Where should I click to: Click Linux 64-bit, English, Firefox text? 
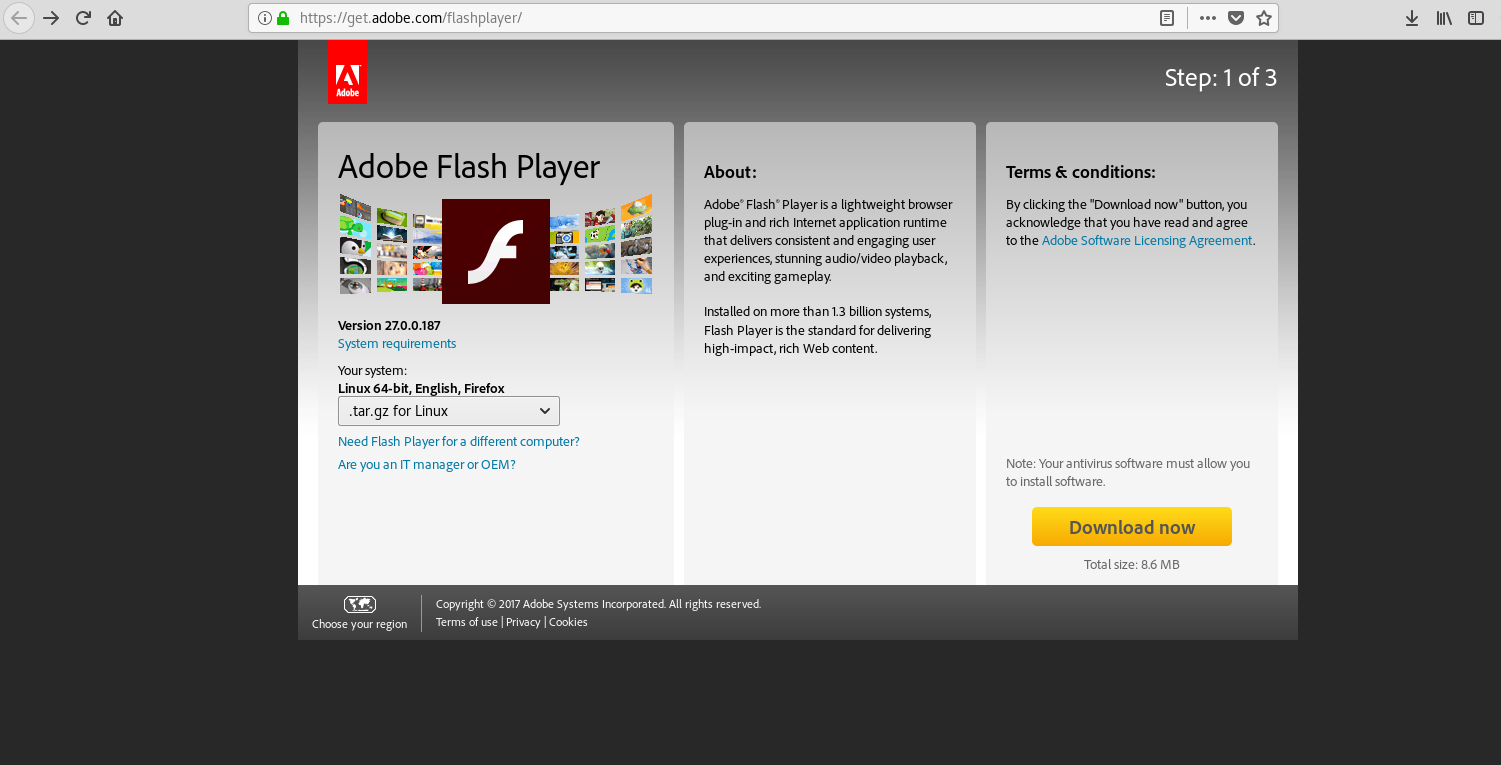point(421,389)
